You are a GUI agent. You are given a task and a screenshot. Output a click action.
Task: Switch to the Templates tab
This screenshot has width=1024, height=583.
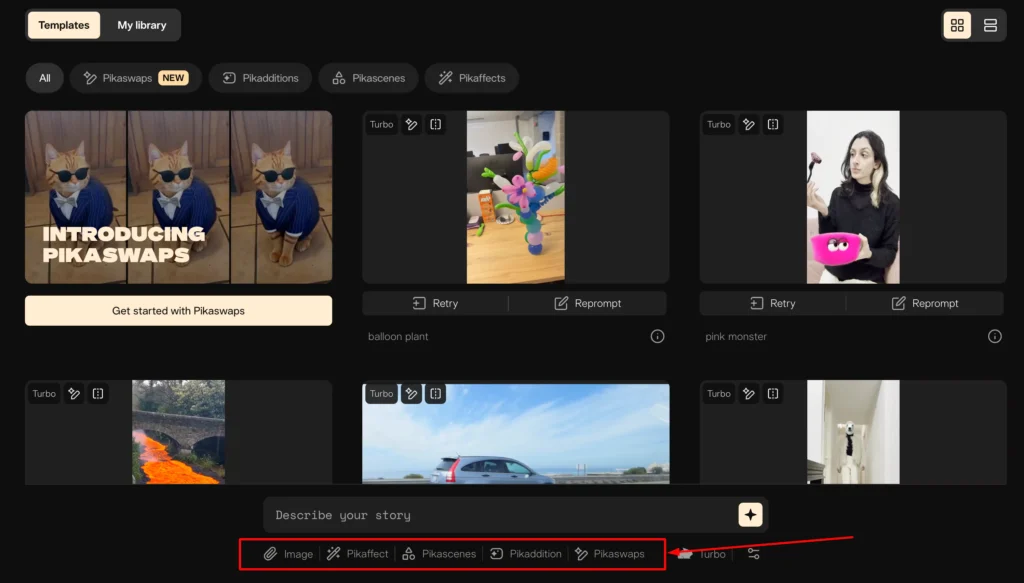pyautogui.click(x=64, y=25)
